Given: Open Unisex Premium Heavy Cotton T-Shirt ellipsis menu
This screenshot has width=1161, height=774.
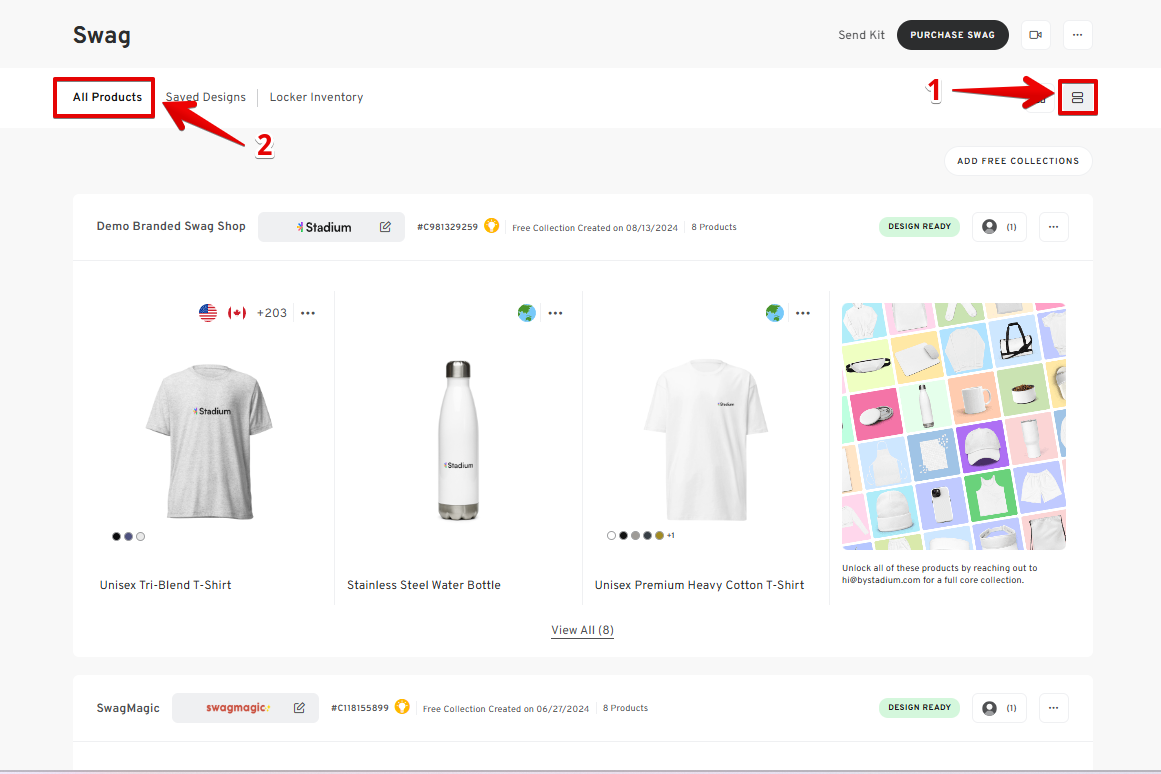Looking at the screenshot, I should [803, 313].
